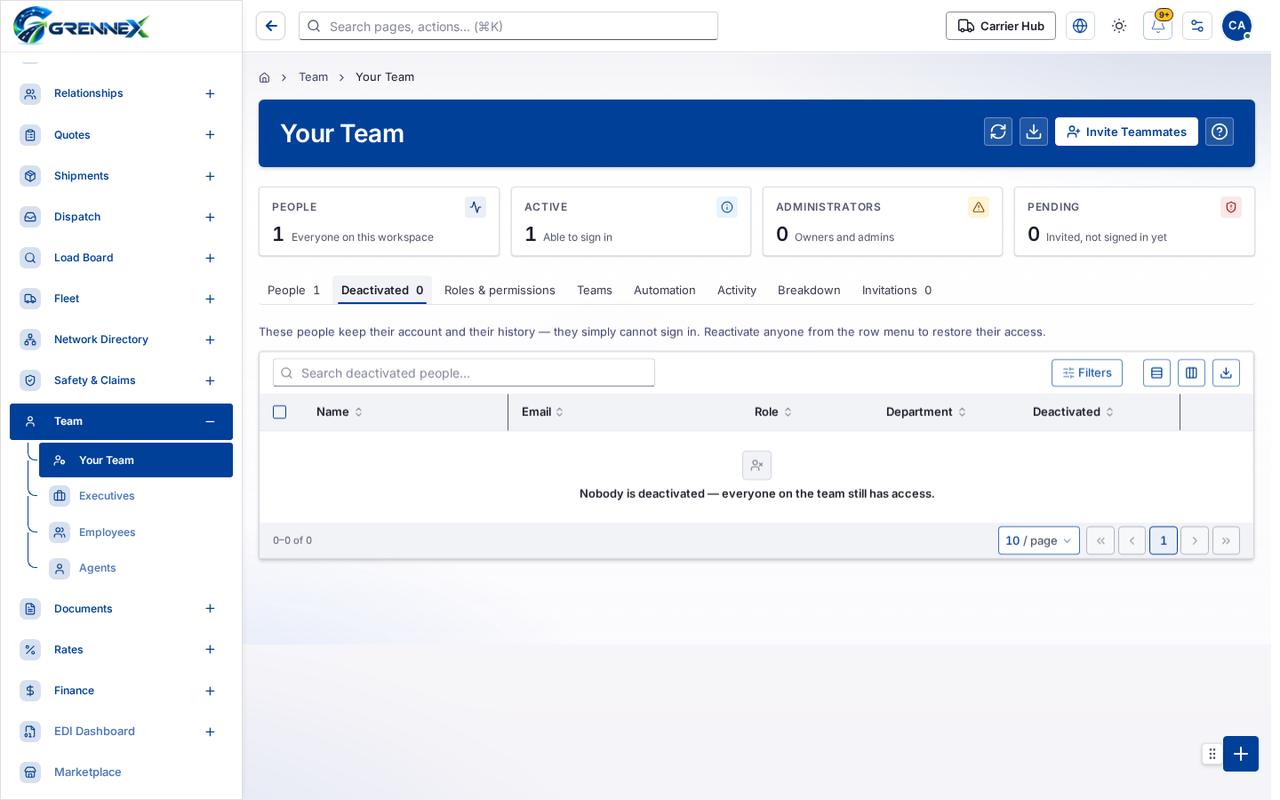Open Agents in the sidebar
The height and width of the screenshot is (800, 1280).
tap(136, 568)
